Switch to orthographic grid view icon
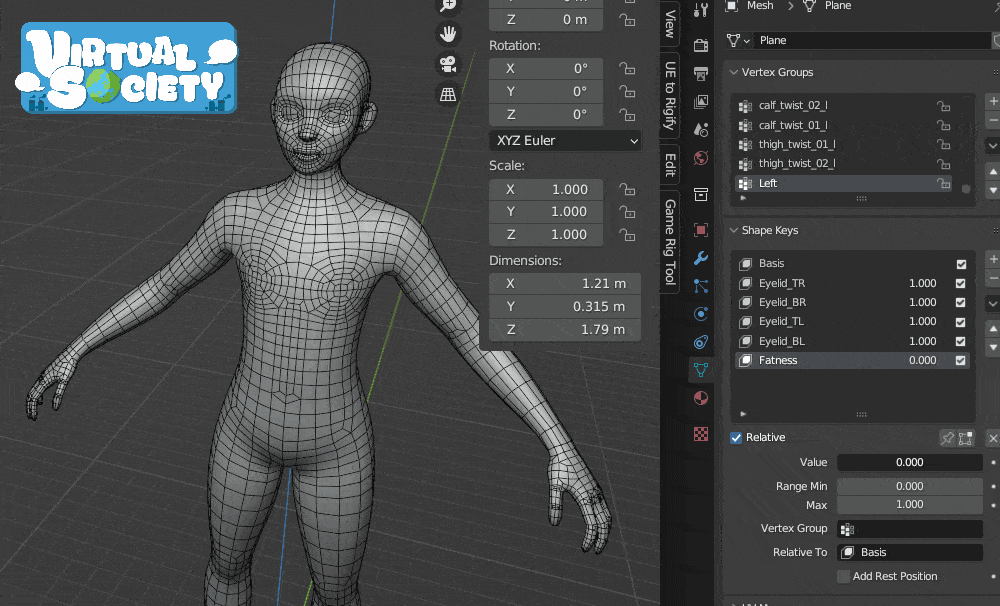This screenshot has width=1000, height=606. click(448, 94)
